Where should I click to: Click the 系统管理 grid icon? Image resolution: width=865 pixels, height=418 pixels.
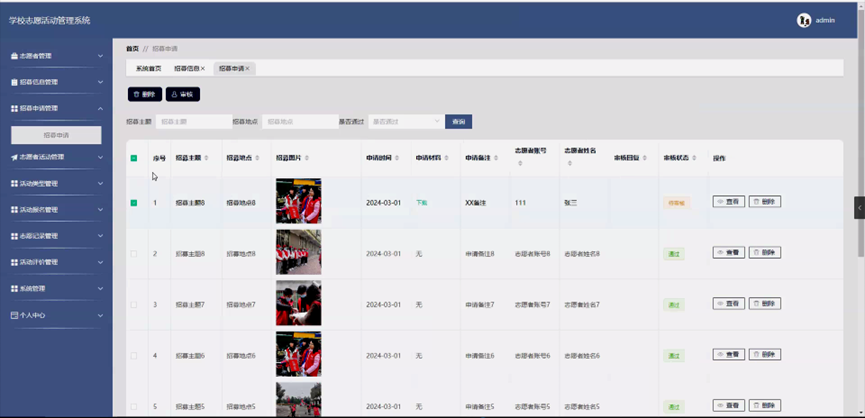point(14,289)
